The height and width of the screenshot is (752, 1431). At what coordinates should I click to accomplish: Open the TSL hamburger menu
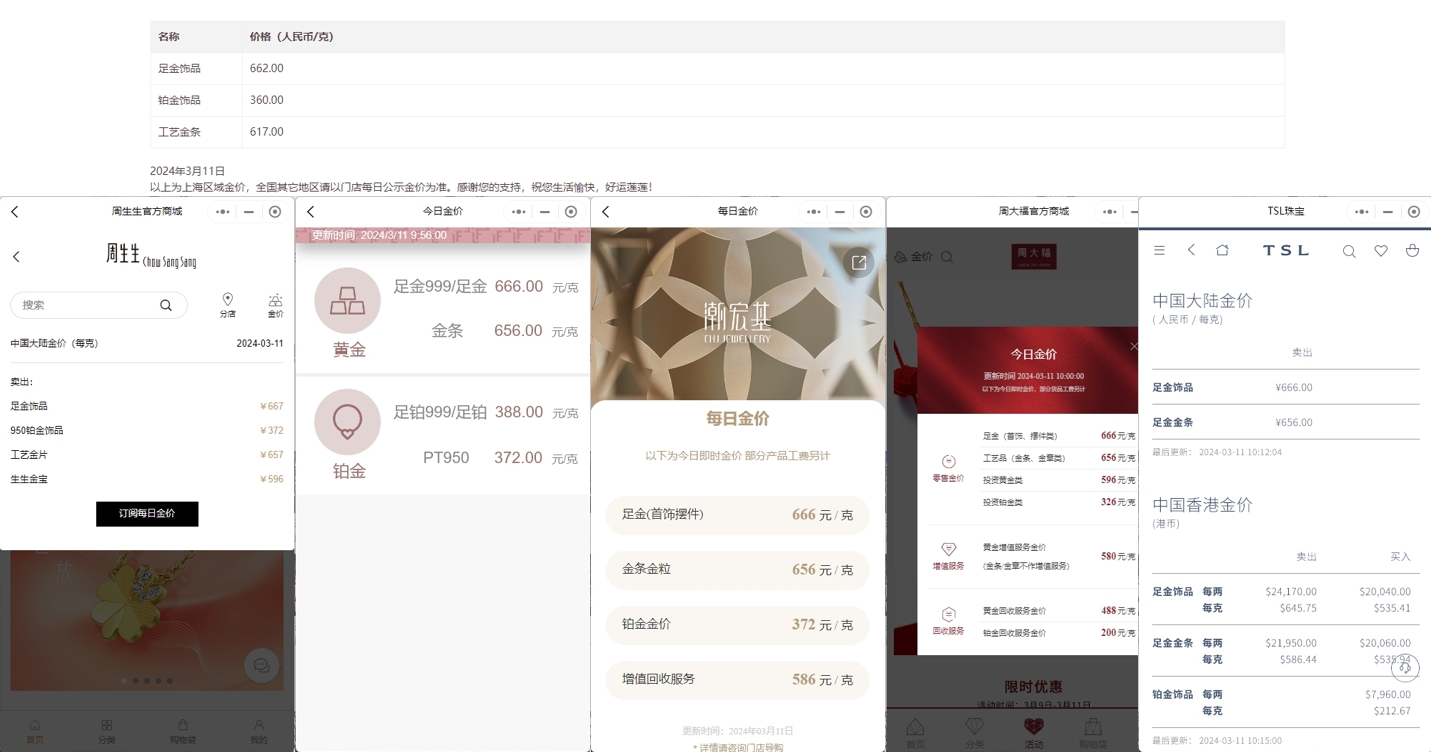1159,250
